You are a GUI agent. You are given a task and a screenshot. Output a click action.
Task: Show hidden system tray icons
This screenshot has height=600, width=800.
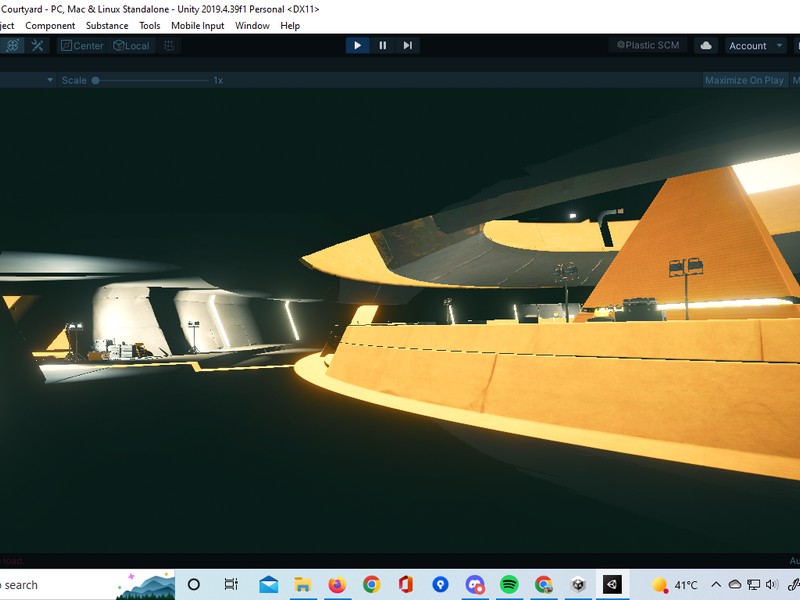[x=716, y=585]
